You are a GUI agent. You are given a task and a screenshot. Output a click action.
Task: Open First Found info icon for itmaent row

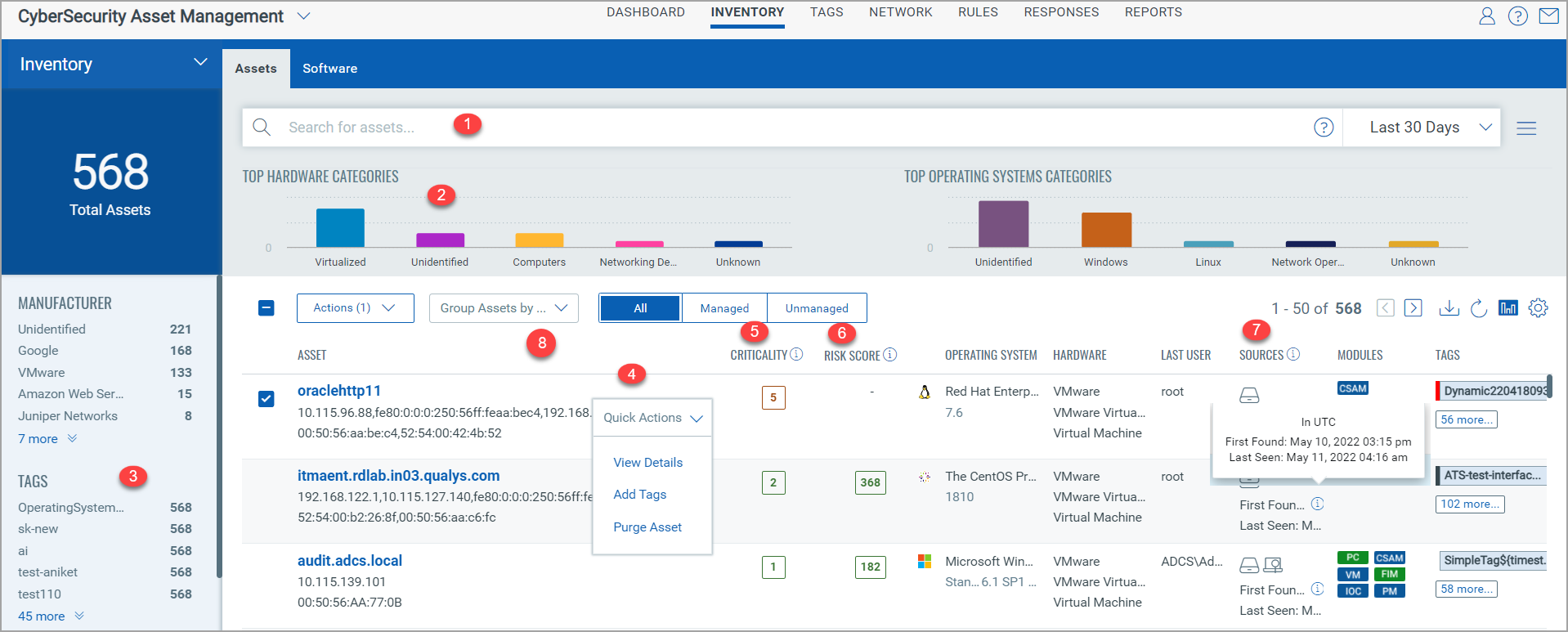point(1317,504)
